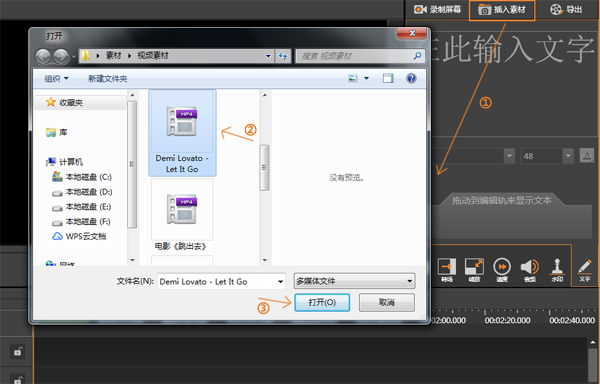This screenshot has width=600, height=384.
Task: Click the 导出 export button
Action: (x=566, y=10)
